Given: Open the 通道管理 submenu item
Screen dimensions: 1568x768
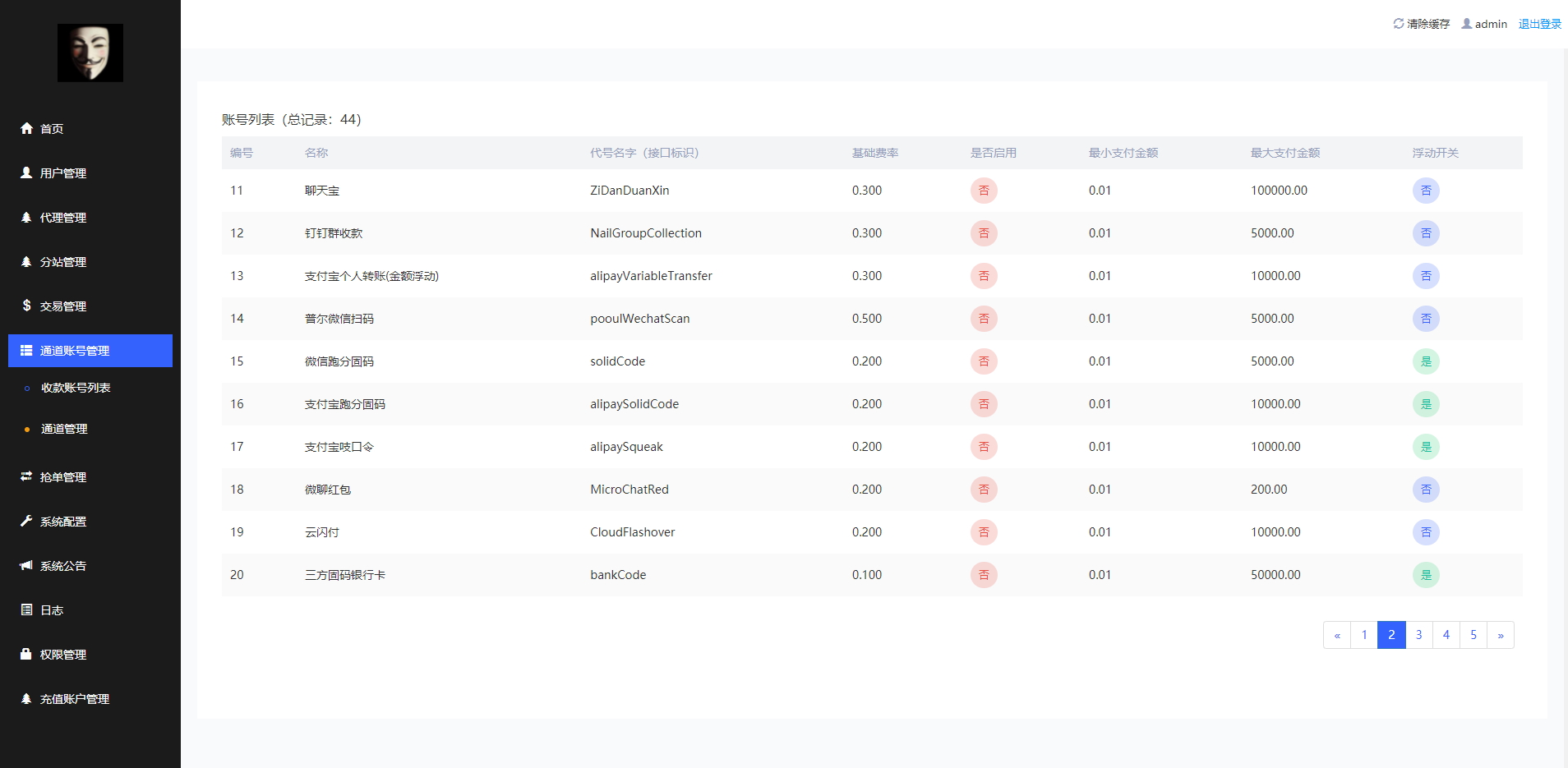Looking at the screenshot, I should coord(64,429).
